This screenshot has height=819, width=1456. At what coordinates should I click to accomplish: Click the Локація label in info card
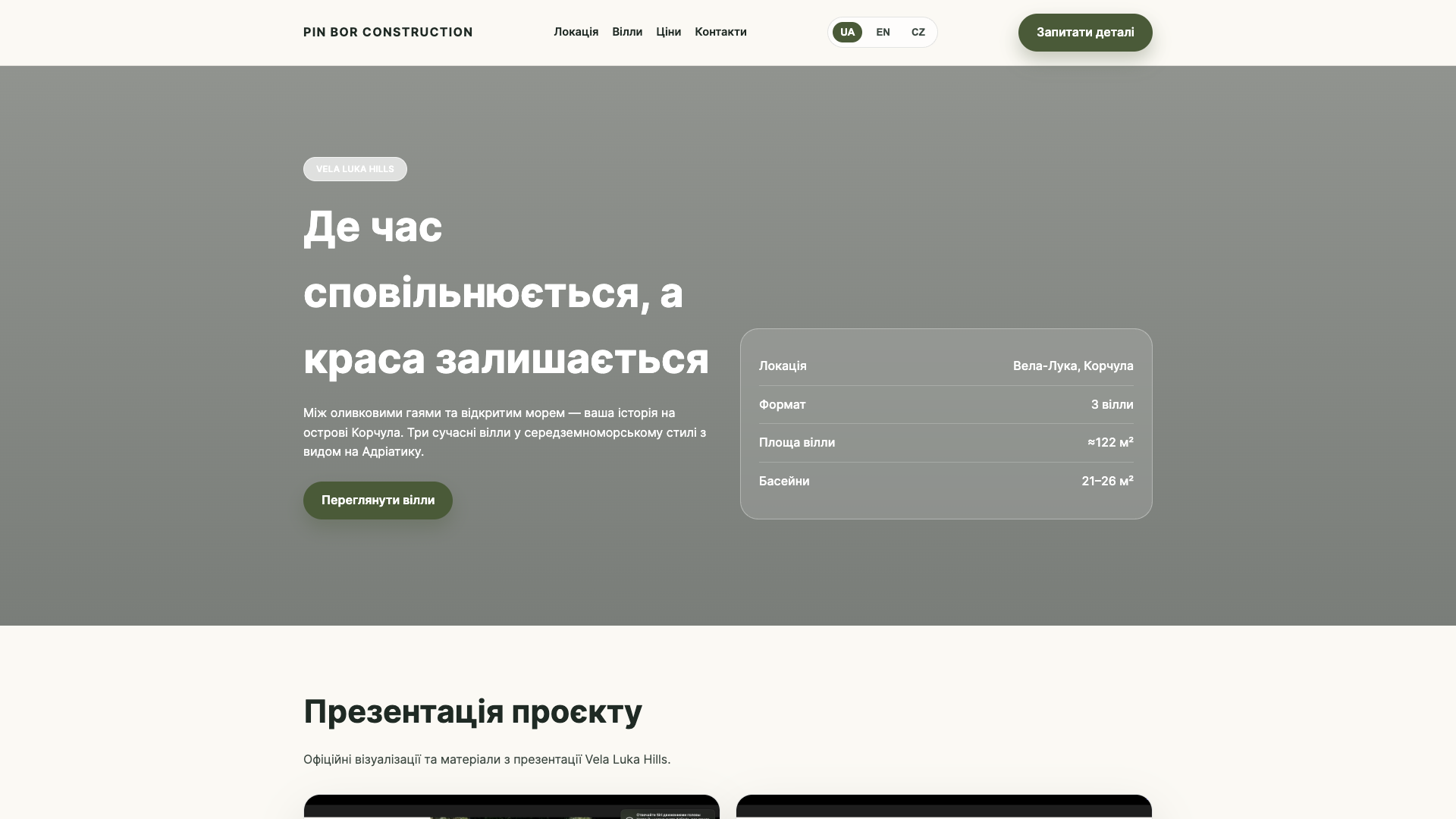(x=783, y=366)
